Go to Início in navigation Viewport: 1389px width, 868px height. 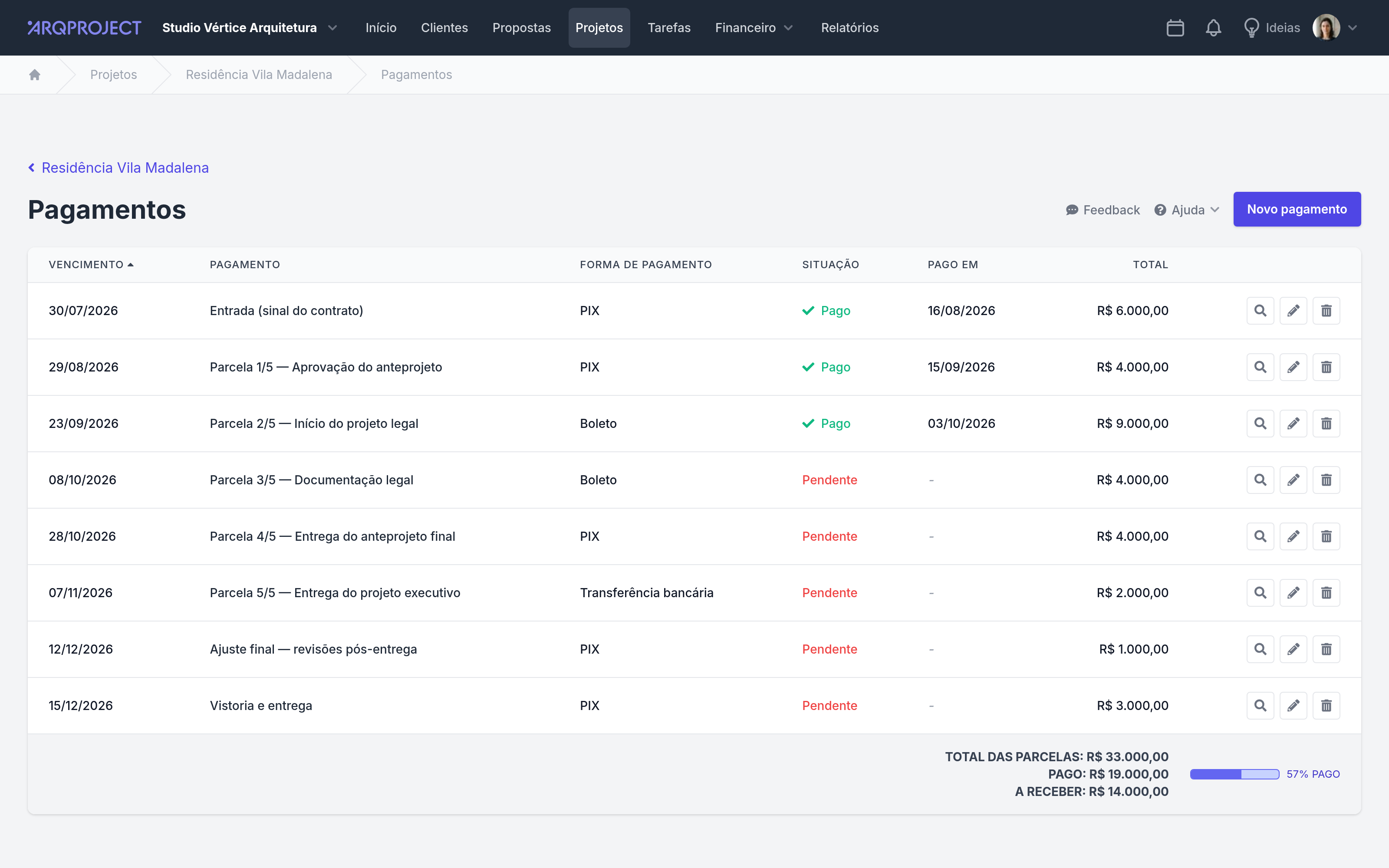pyautogui.click(x=381, y=27)
